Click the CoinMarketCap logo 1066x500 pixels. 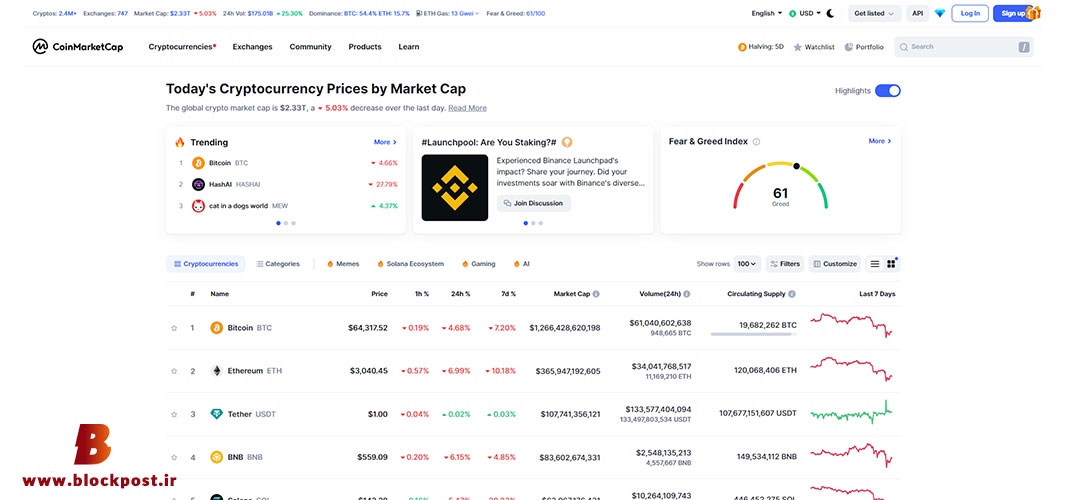pos(78,47)
